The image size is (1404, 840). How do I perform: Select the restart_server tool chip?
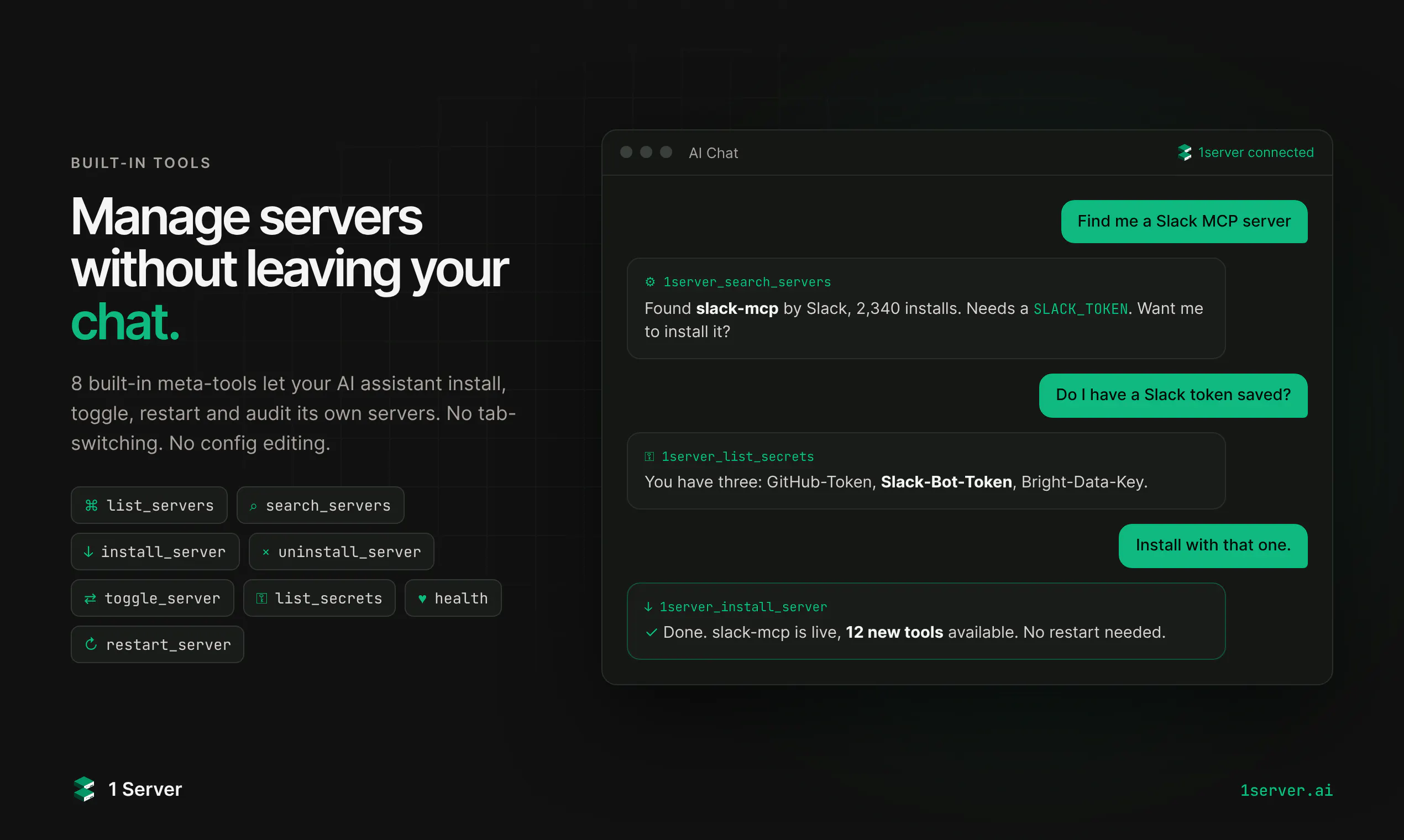[158, 644]
